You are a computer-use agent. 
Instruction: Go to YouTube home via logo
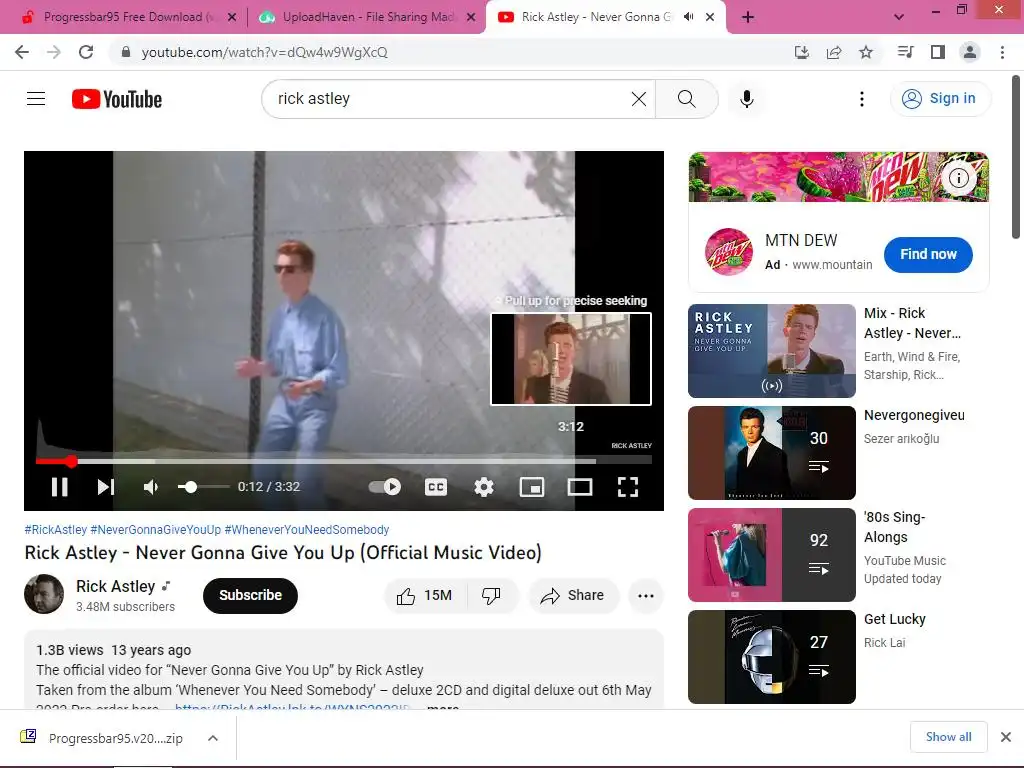[117, 99]
